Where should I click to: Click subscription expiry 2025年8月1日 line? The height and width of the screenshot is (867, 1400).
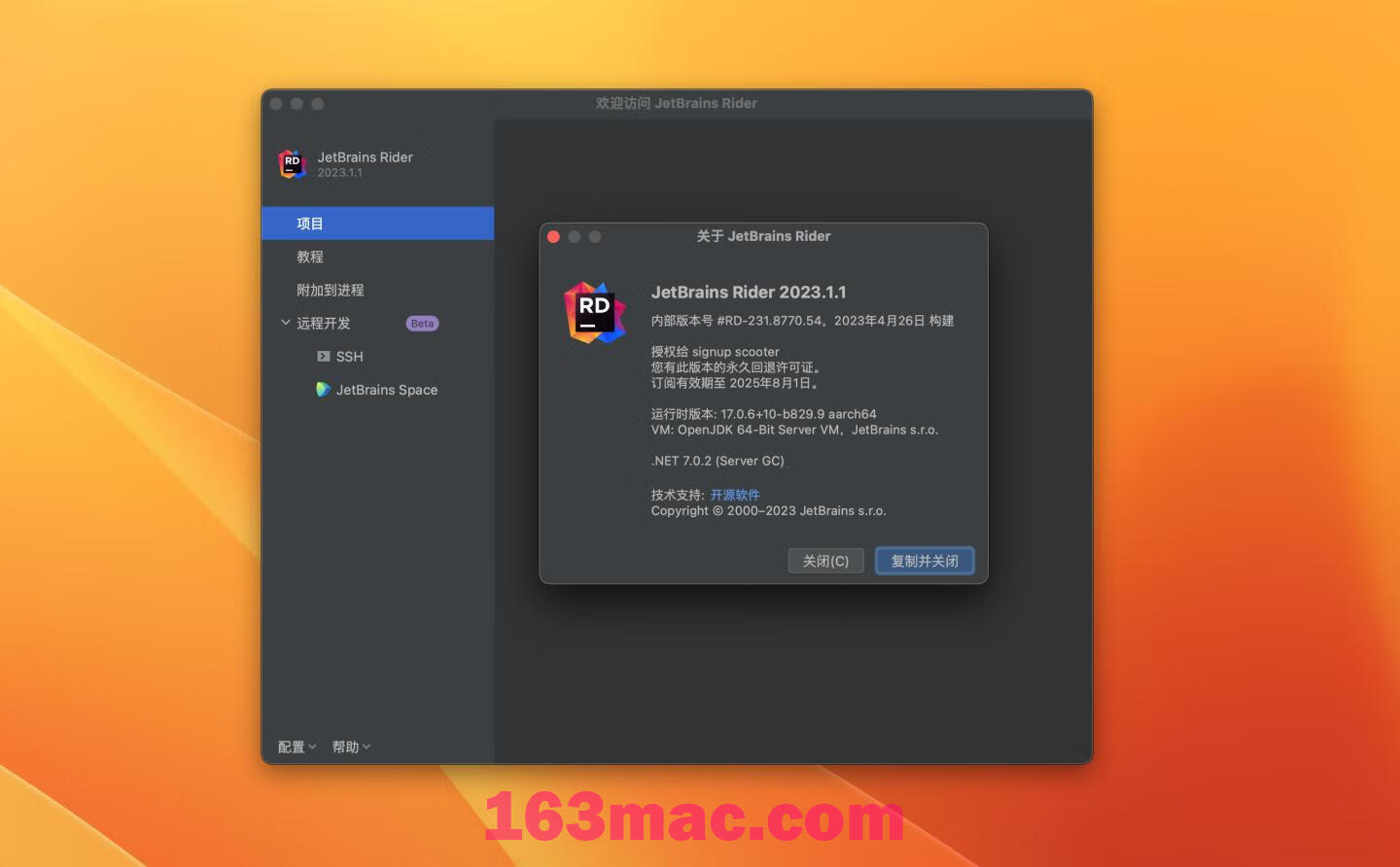(x=736, y=383)
